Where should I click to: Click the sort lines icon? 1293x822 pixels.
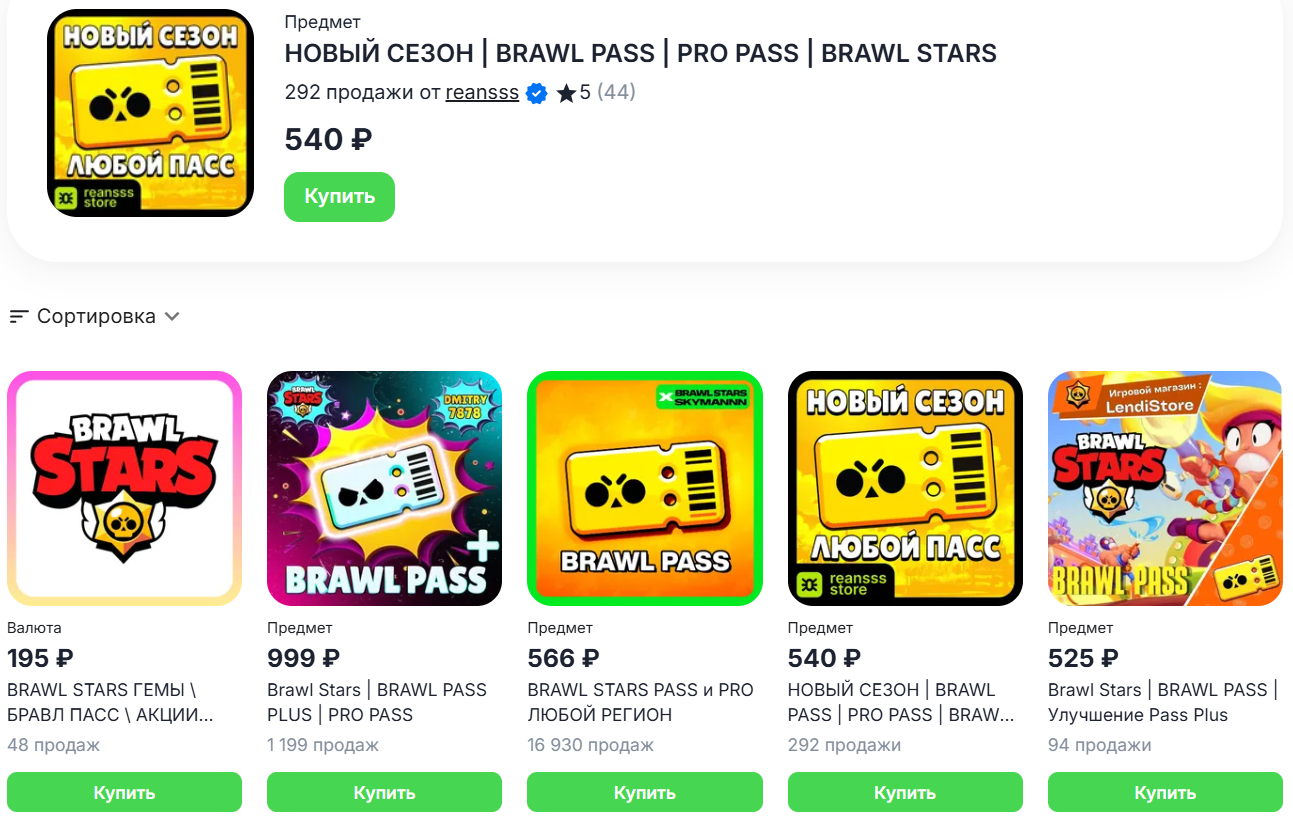(x=18, y=317)
